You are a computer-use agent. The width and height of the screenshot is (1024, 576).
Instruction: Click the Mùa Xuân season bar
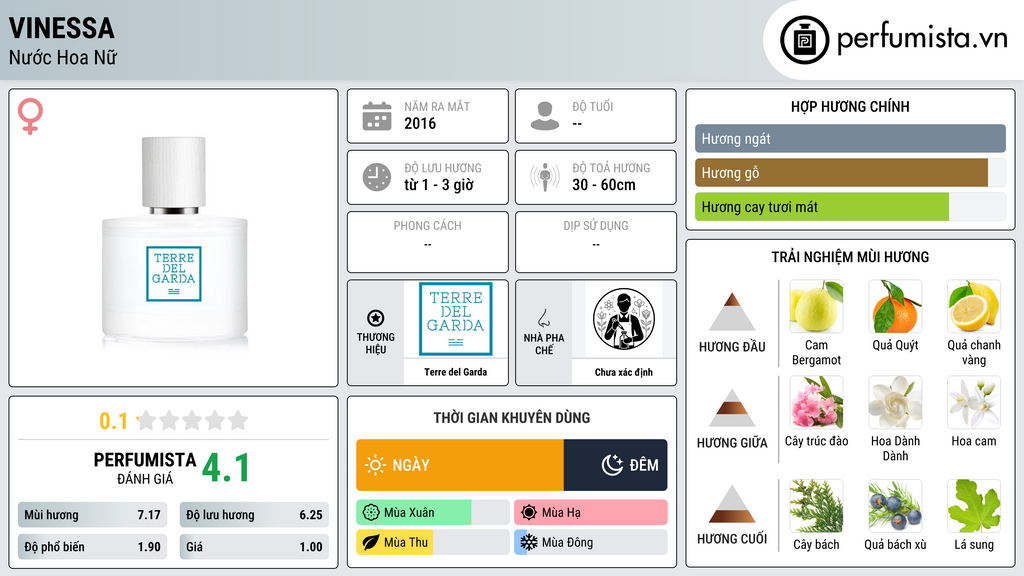432,513
